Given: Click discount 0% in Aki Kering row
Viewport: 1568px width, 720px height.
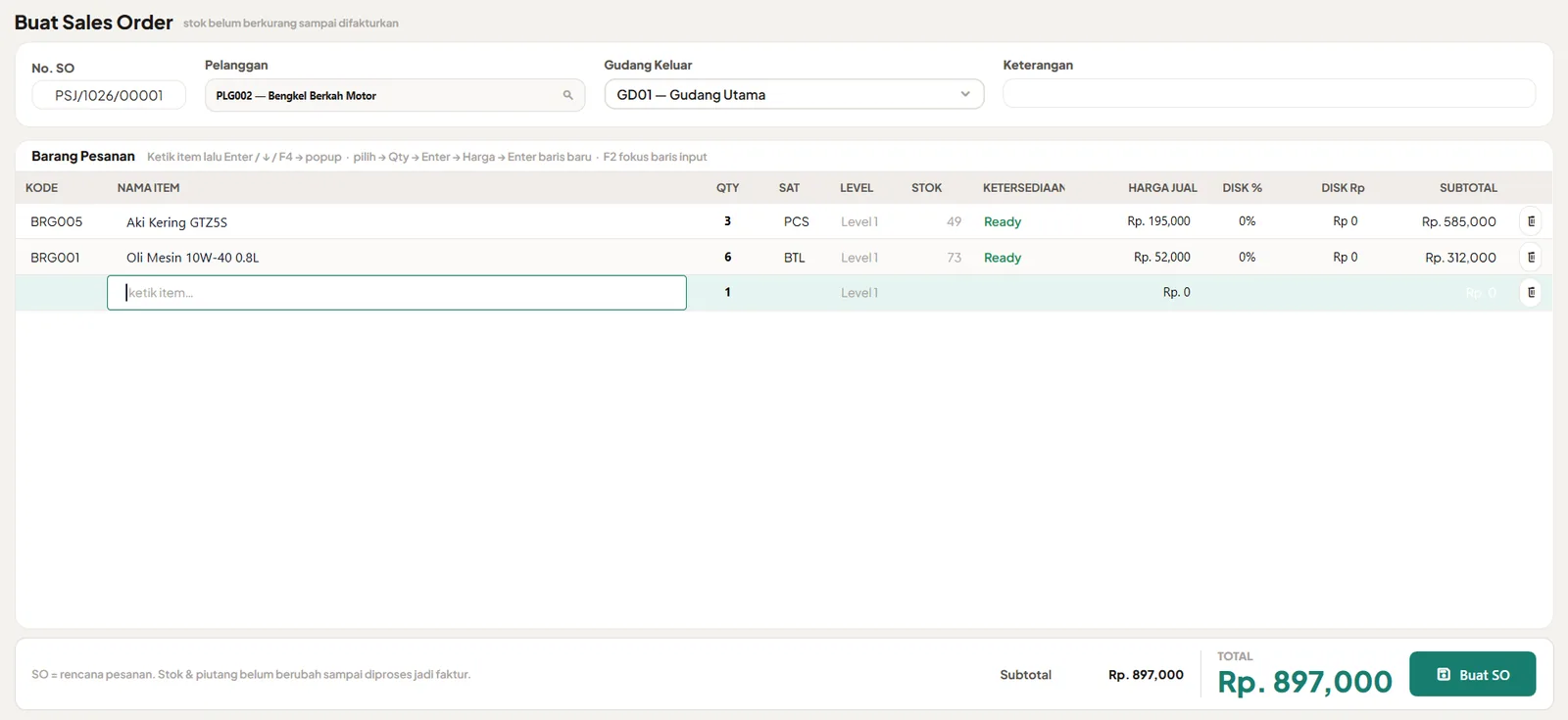Looking at the screenshot, I should (x=1247, y=221).
